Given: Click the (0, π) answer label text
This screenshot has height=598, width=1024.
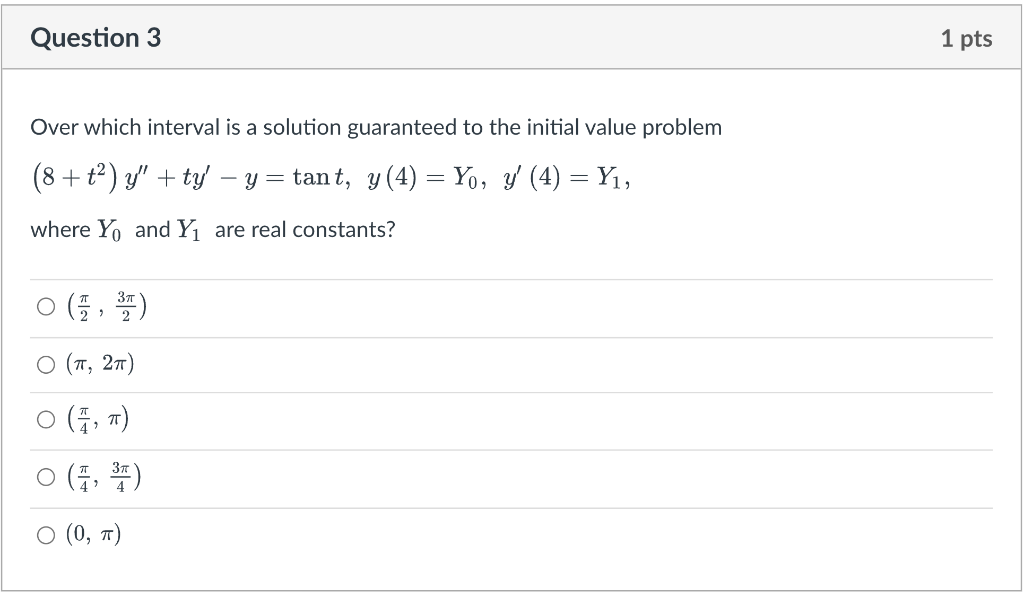Looking at the screenshot, I should pos(93,535).
